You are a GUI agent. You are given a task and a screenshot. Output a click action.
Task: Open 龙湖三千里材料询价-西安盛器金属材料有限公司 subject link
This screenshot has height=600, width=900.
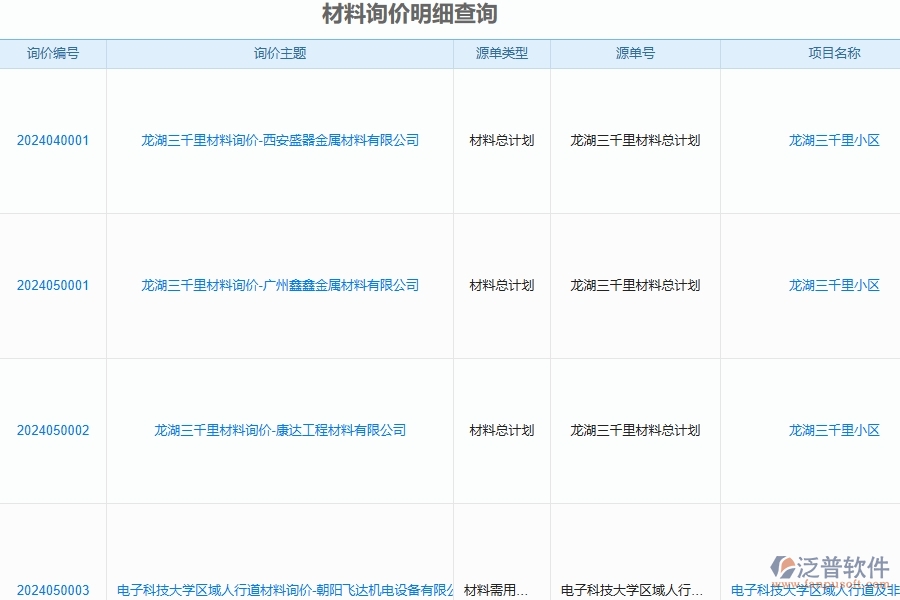pyautogui.click(x=278, y=140)
